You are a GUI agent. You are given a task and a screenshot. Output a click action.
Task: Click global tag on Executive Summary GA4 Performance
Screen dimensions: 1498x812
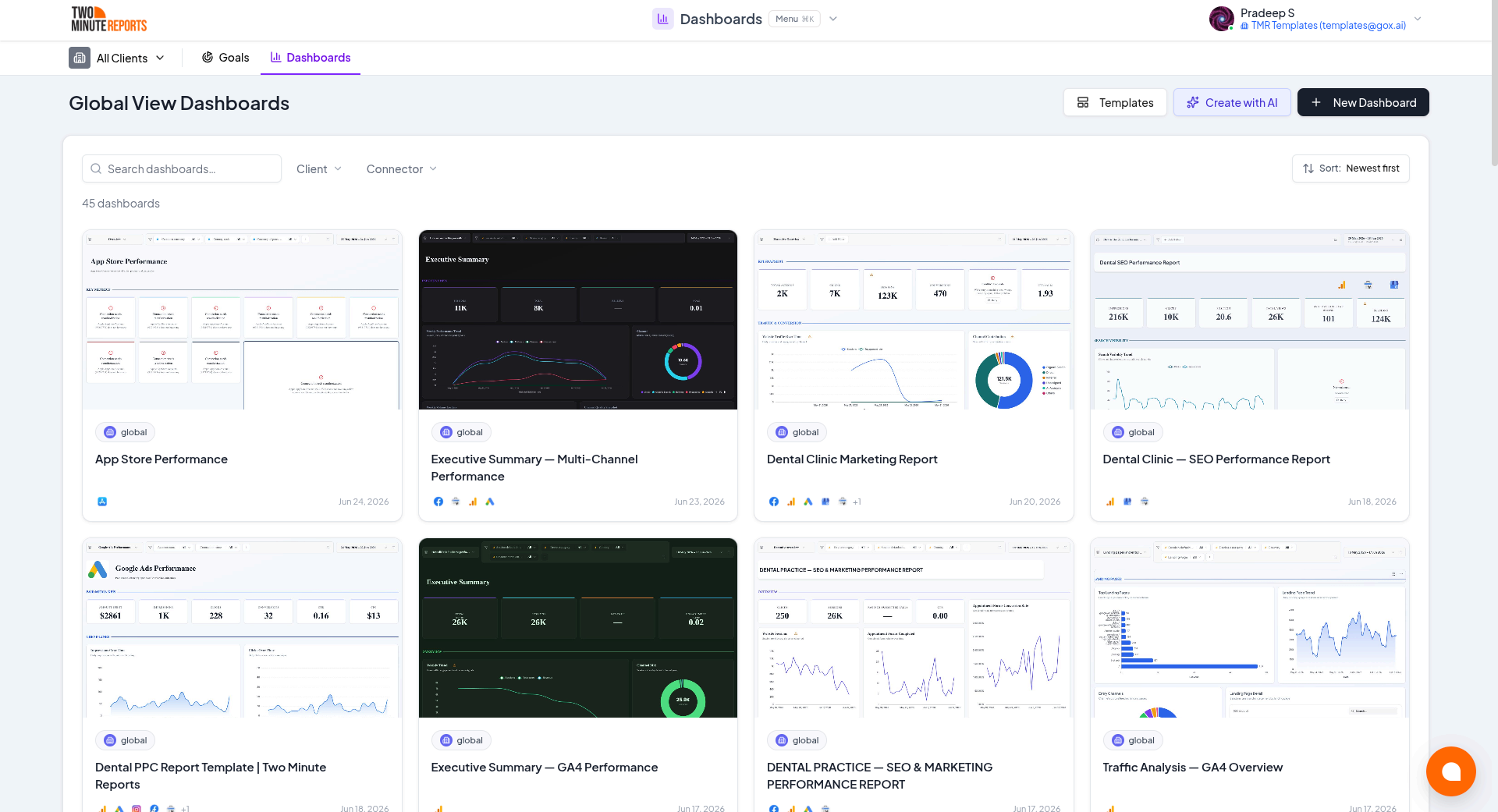(461, 740)
